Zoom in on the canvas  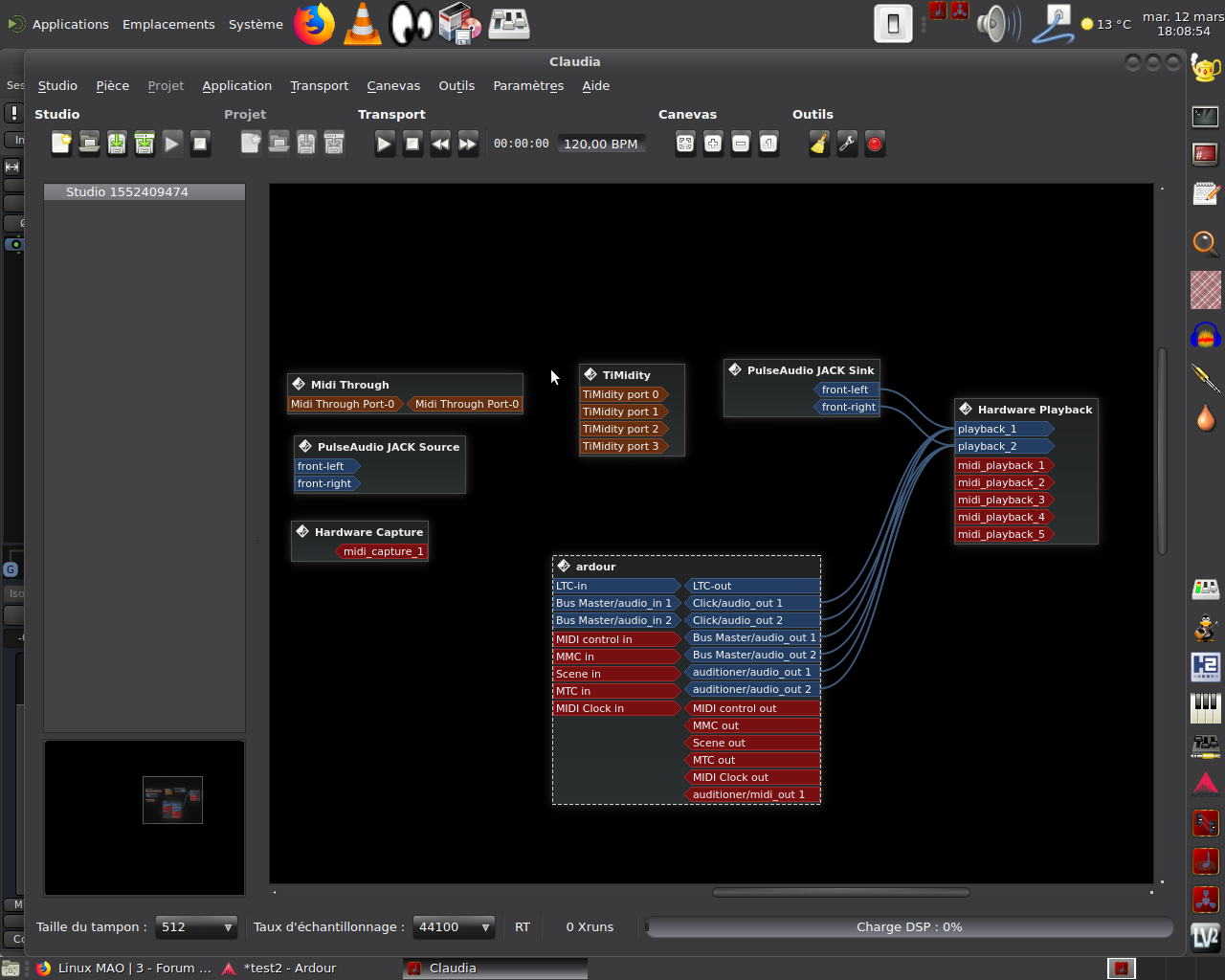713,144
